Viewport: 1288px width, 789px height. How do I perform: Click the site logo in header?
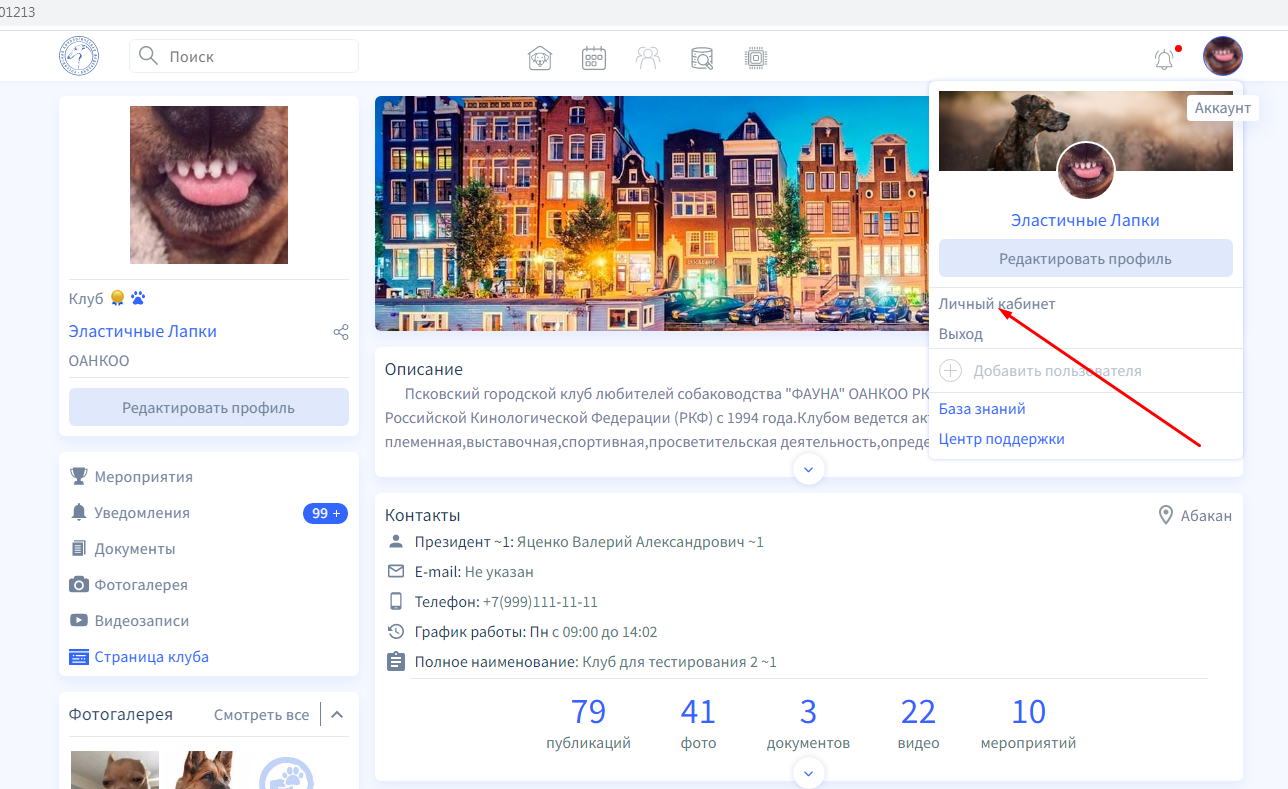pos(79,56)
